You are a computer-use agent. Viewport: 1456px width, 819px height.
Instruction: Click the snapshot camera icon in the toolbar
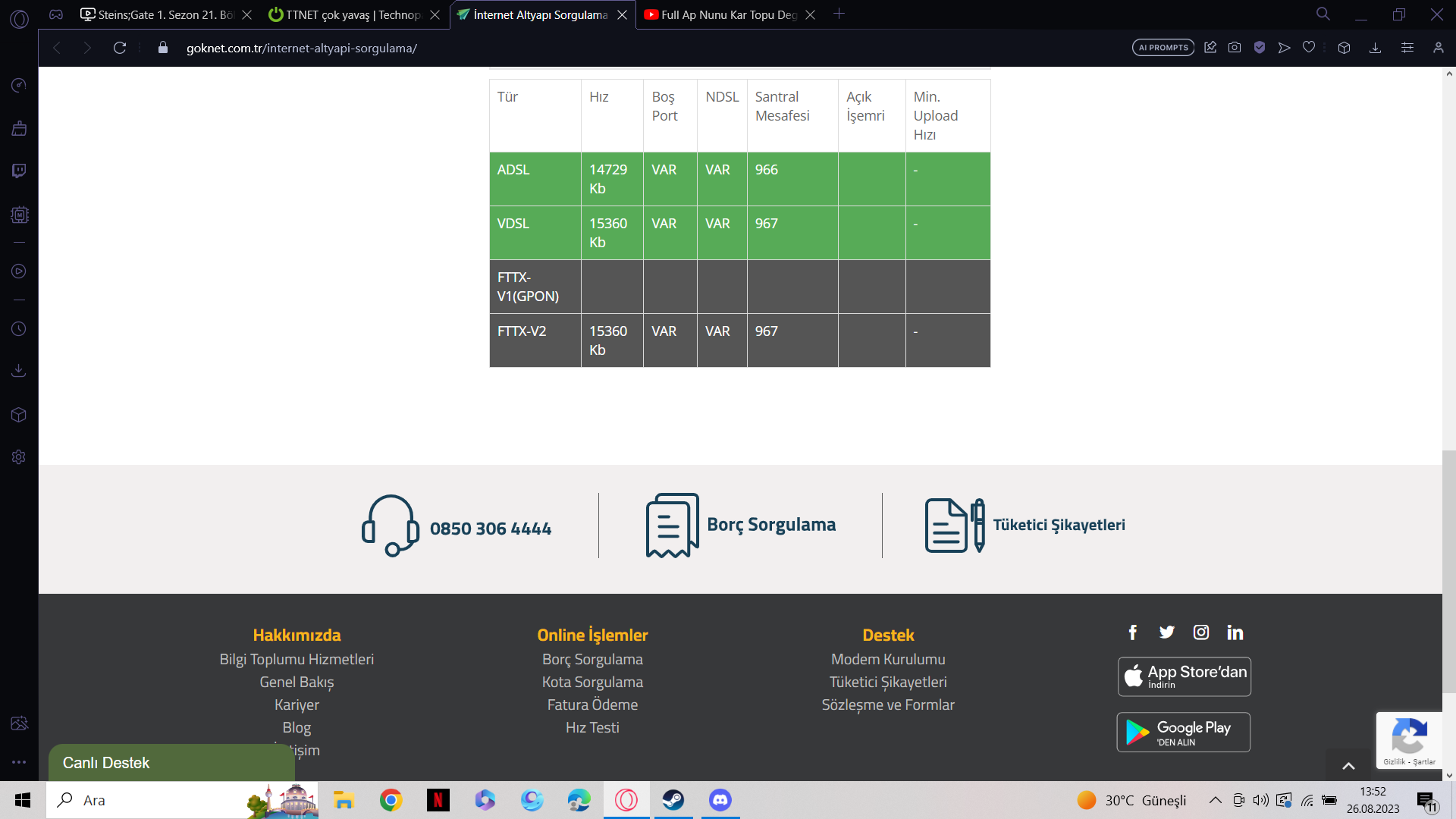tap(1235, 48)
